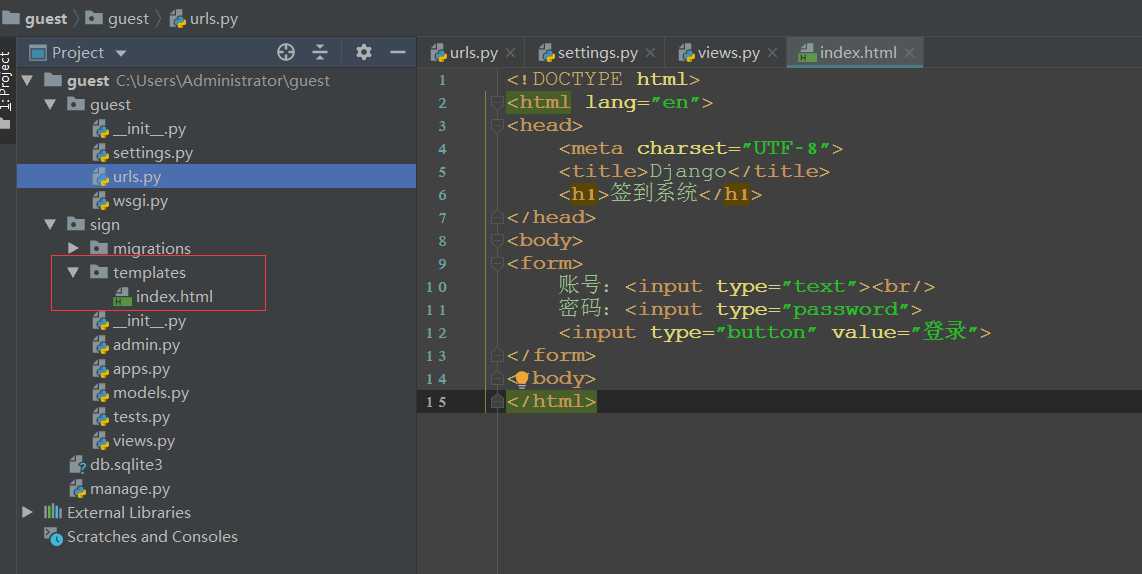This screenshot has height=574, width=1142.
Task: Fold the body block at line 8
Action: (497, 240)
